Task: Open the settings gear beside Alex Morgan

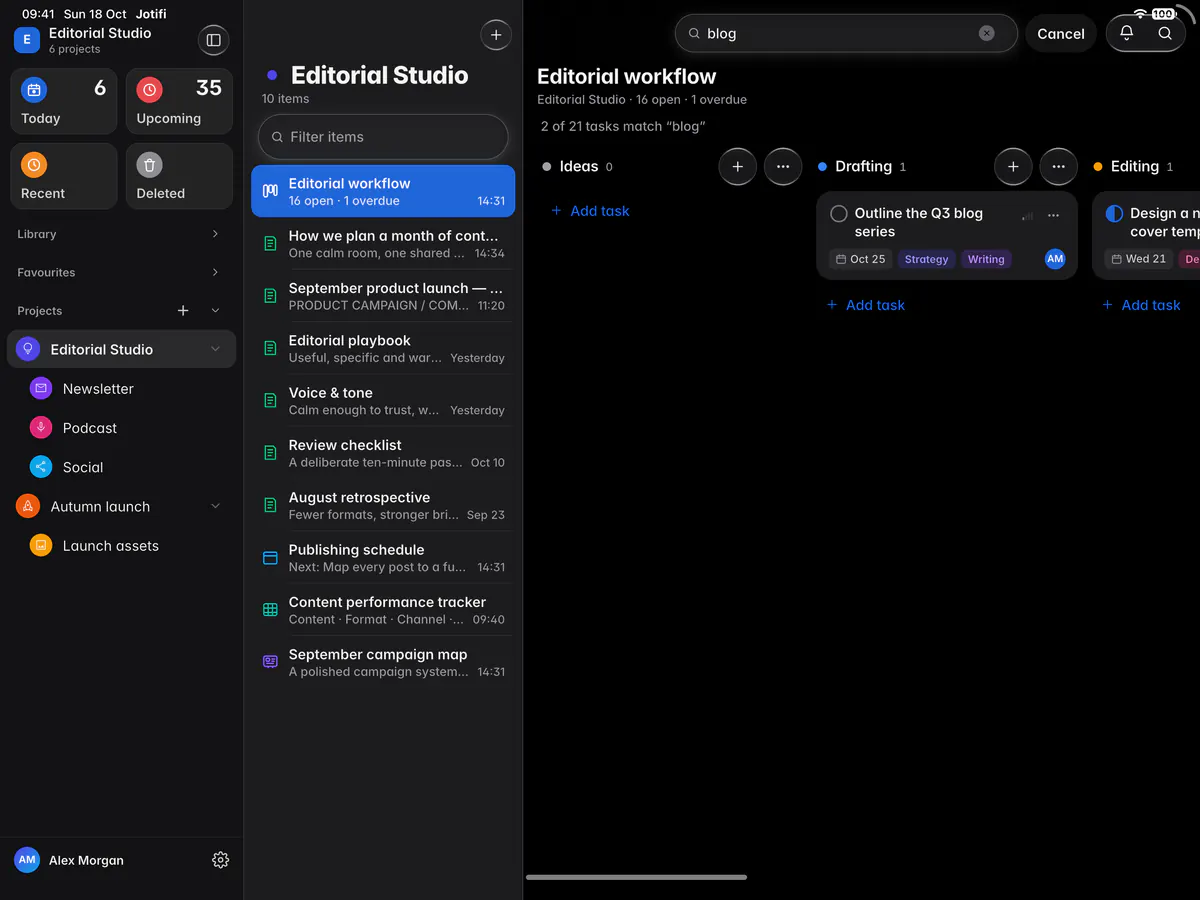Action: point(221,860)
